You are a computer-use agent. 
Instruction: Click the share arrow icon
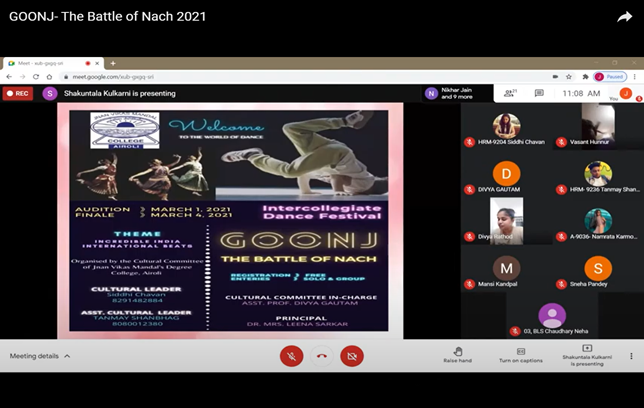(x=624, y=17)
